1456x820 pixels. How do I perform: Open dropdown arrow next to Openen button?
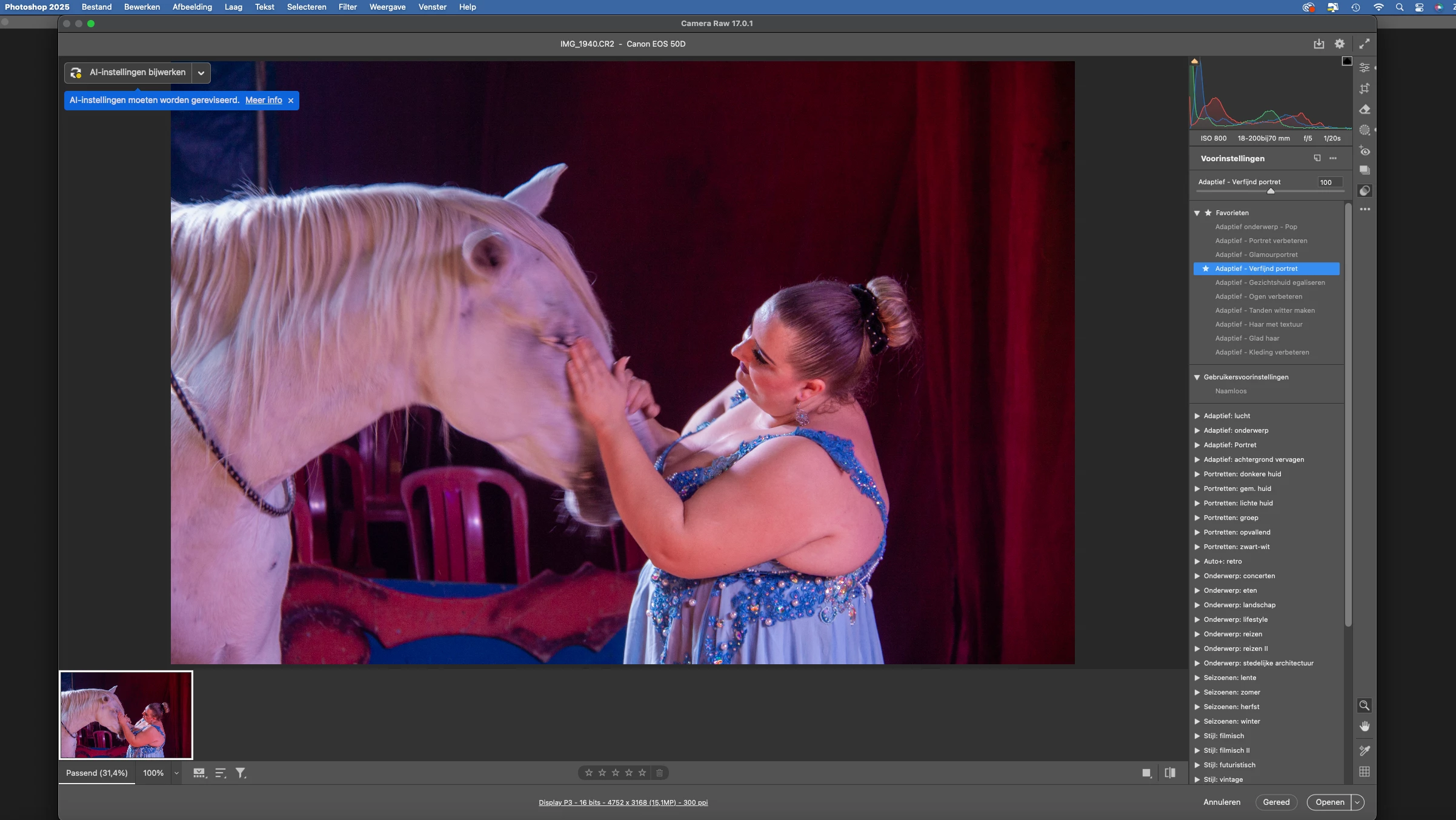1357,802
